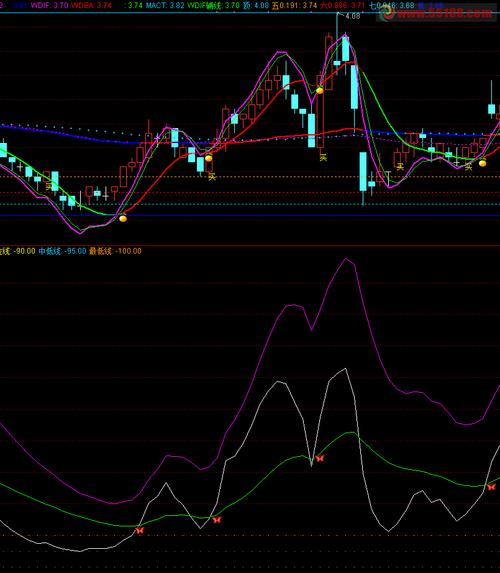Screen dimensions: 500x573
Task: Select the 最低线: -100.00 indicator label
Action: (x=115, y=251)
